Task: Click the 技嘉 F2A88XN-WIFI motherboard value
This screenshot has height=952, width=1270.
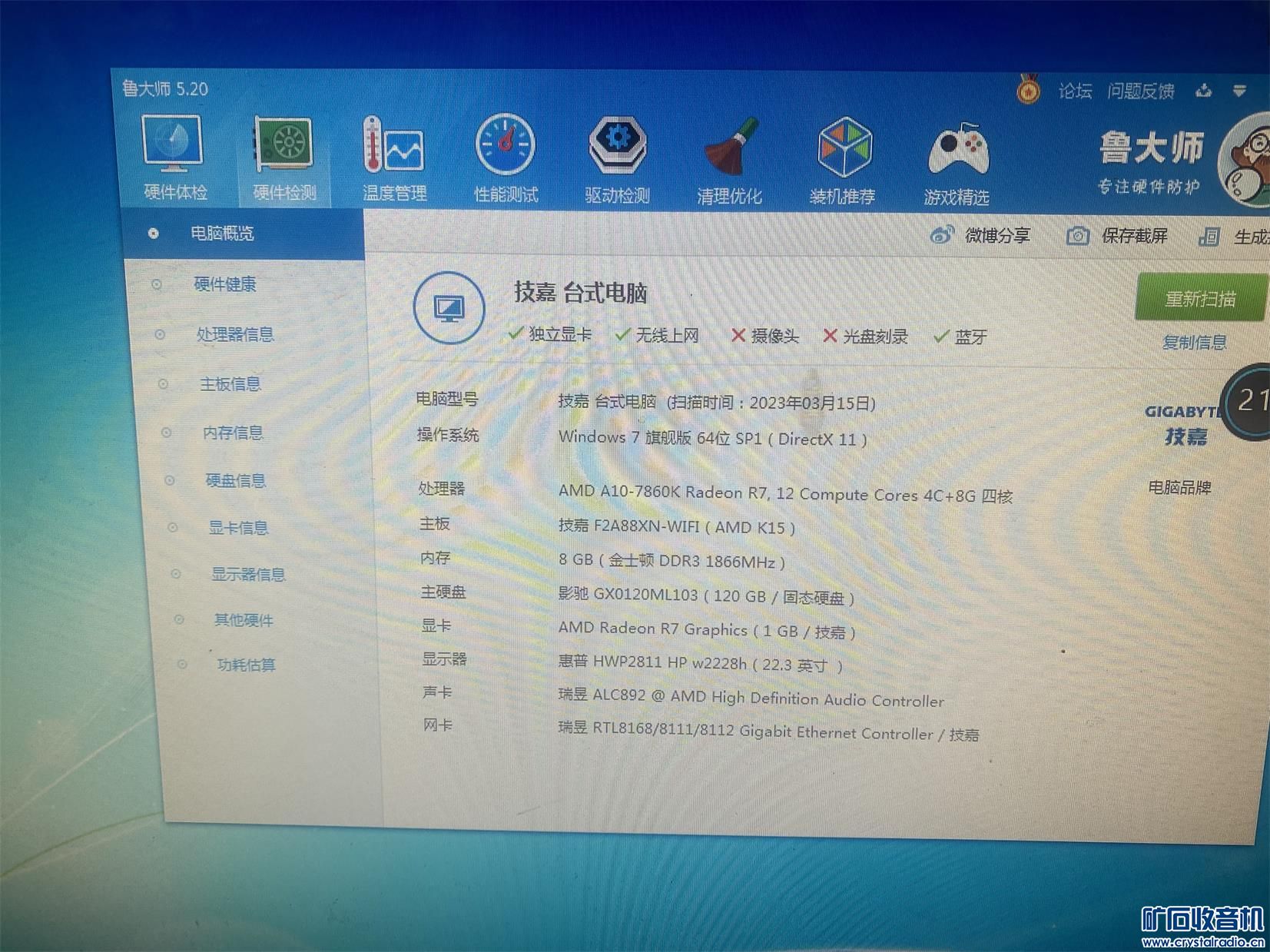Action: click(x=677, y=526)
